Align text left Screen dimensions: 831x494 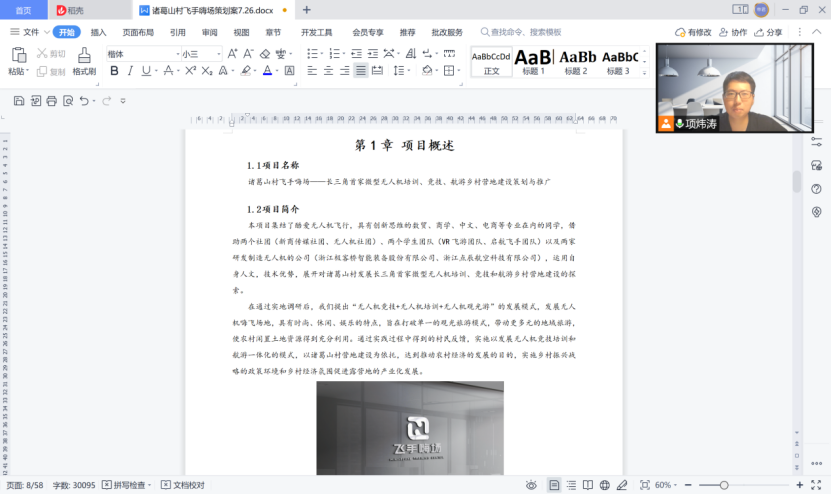click(312, 70)
